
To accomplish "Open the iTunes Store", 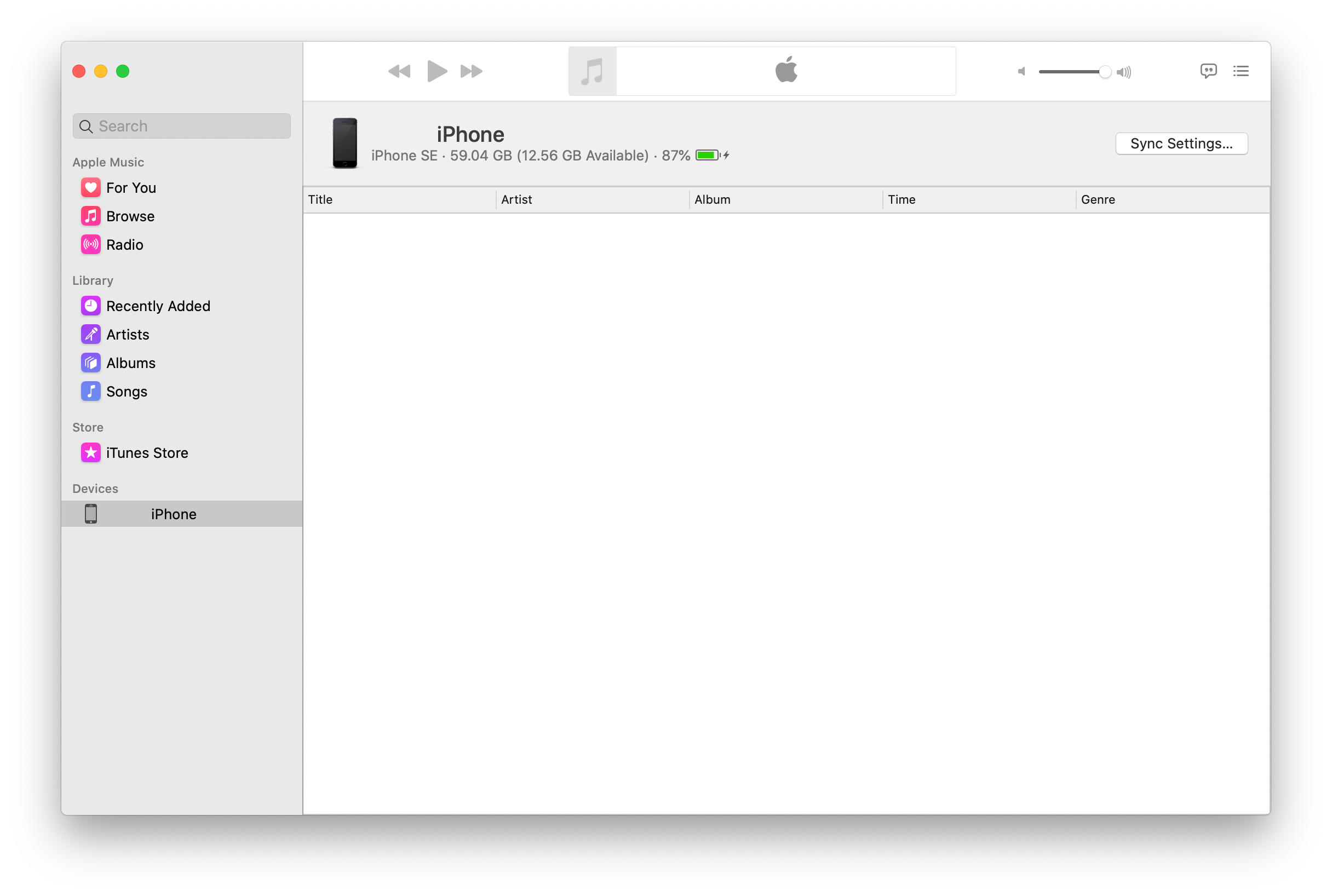I will click(x=182, y=453).
